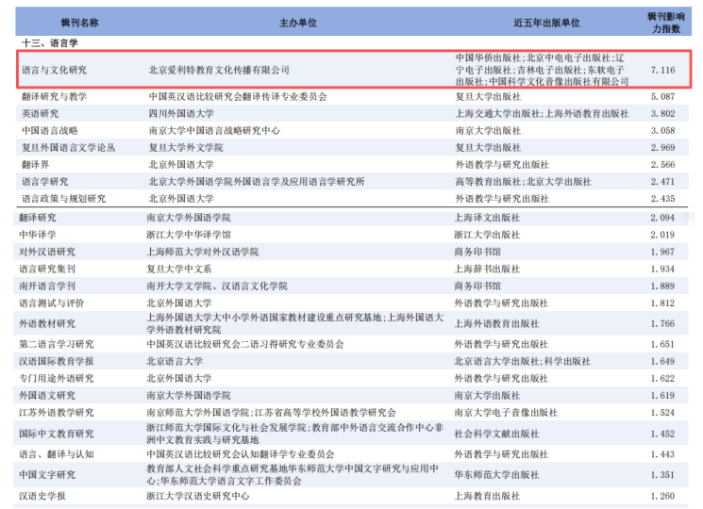Select journal name 中国文字研究
The image size is (703, 509).
(47, 475)
